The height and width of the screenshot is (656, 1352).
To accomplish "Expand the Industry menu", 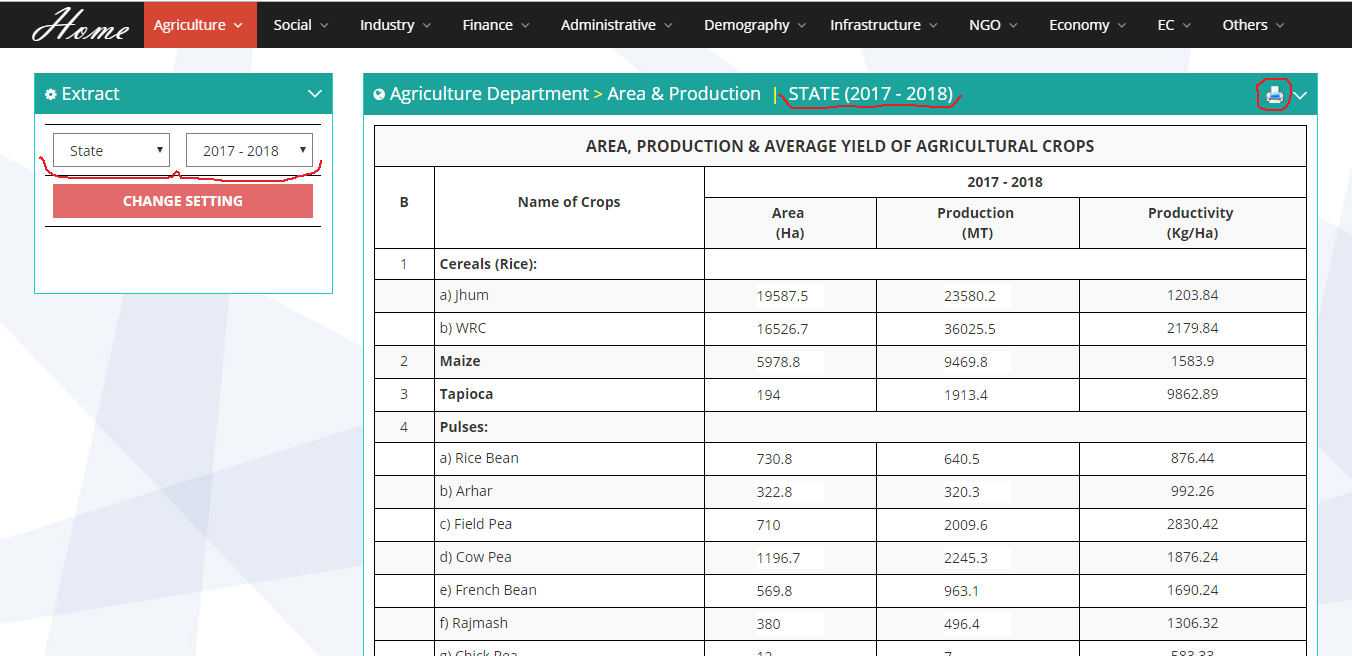I will [x=395, y=25].
